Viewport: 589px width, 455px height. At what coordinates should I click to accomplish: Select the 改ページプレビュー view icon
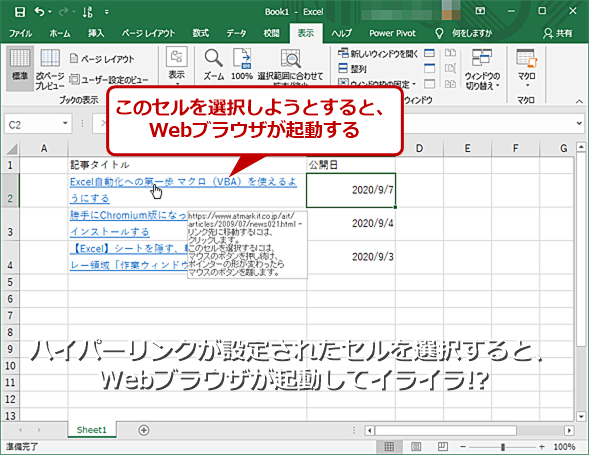[x=50, y=59]
